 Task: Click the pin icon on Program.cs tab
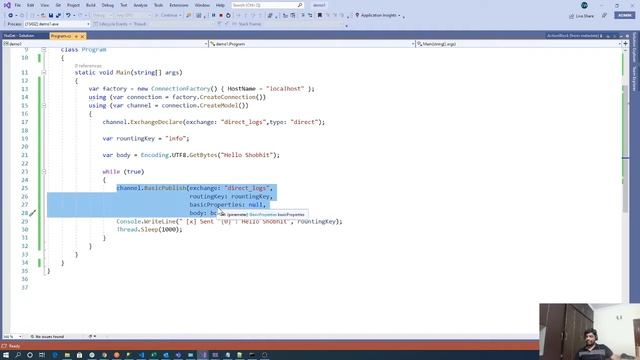click(x=76, y=36)
